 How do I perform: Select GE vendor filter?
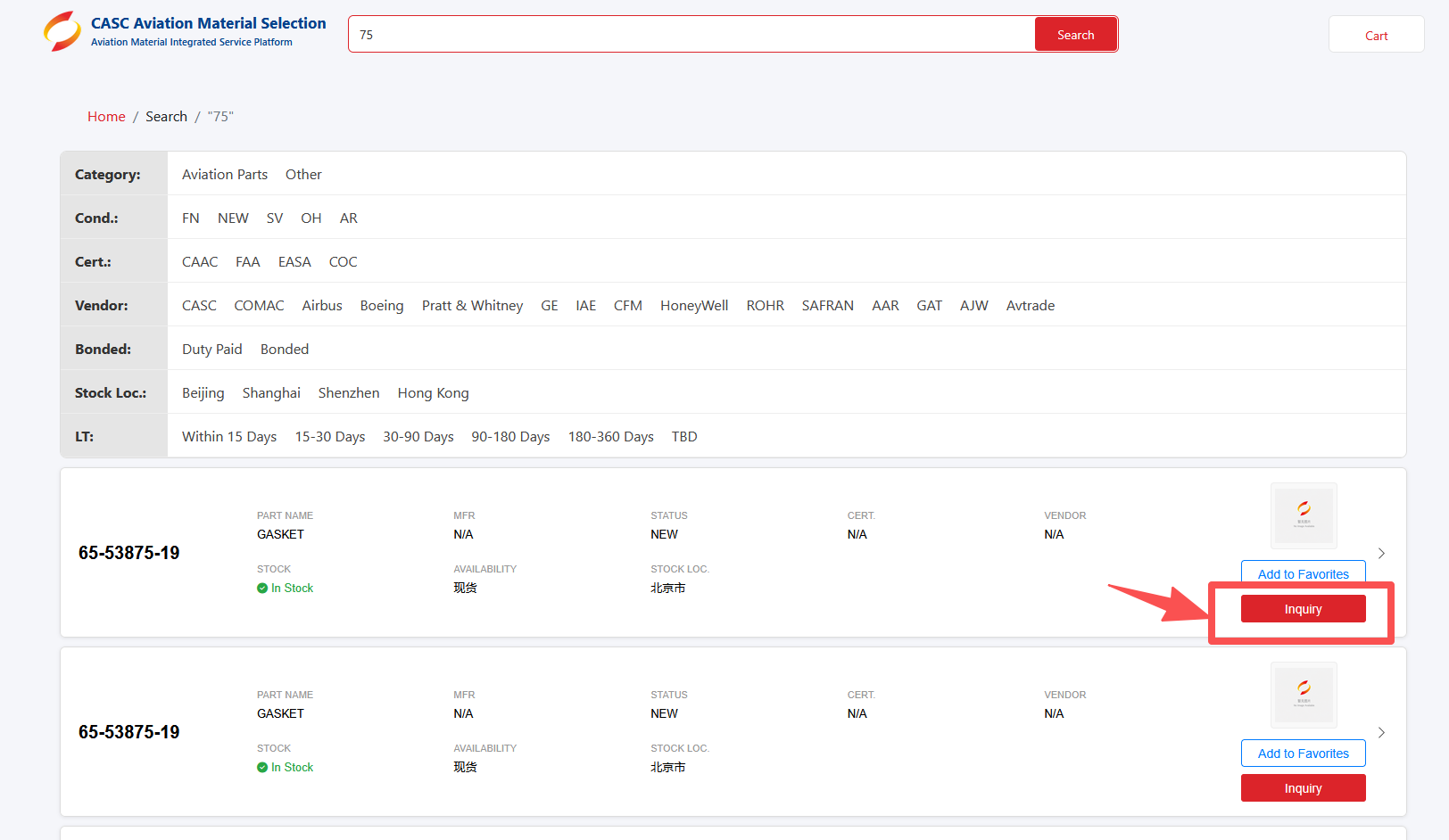point(550,306)
